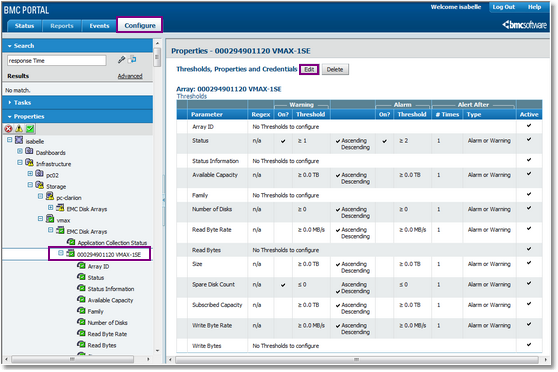558x372 pixels.
Task: Click the pc-clarion host icon
Action: (x=50, y=197)
